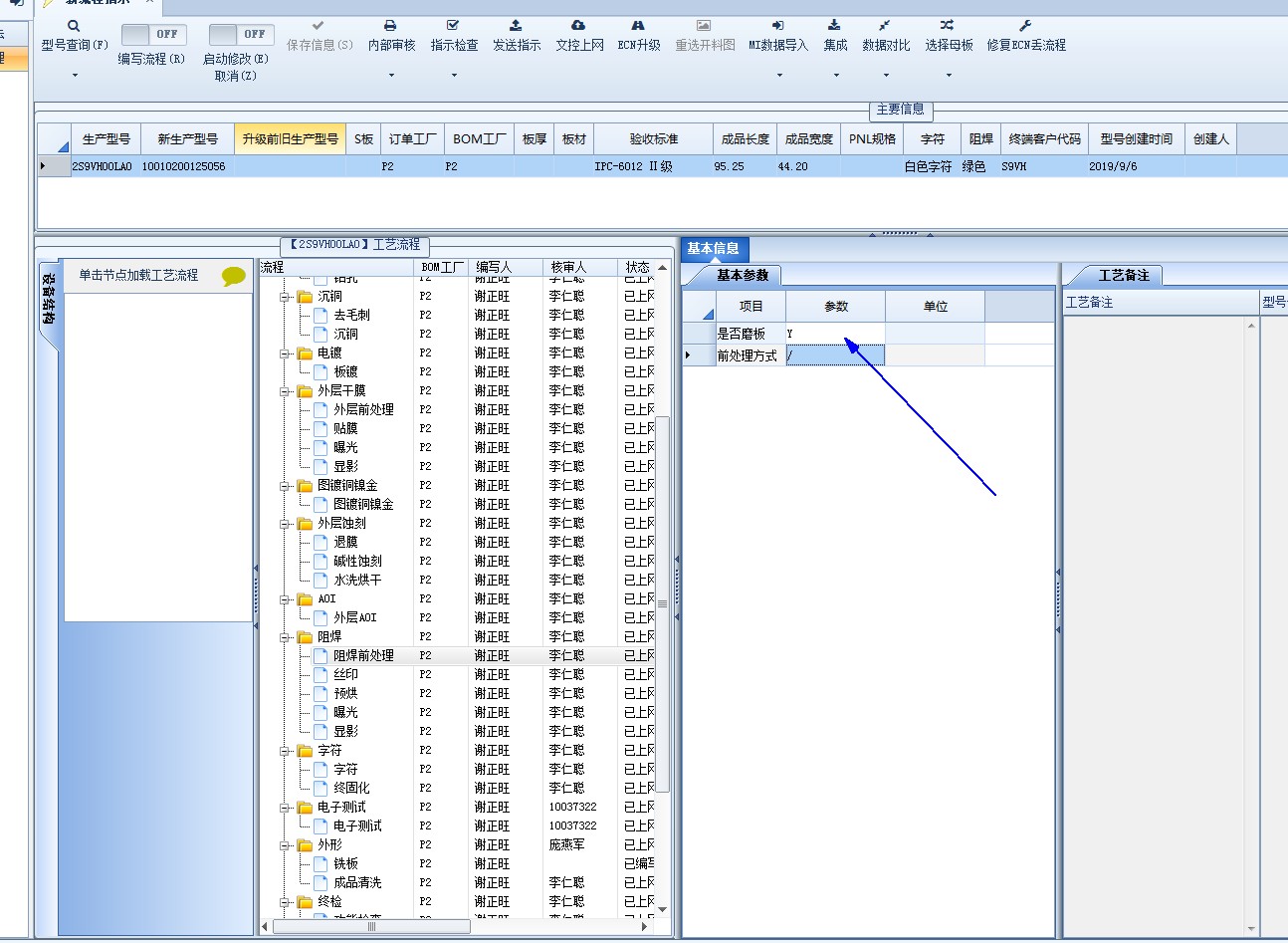This screenshot has height=943, width=1288.
Task: Select the 外形 folder icon
Action: pos(306,845)
